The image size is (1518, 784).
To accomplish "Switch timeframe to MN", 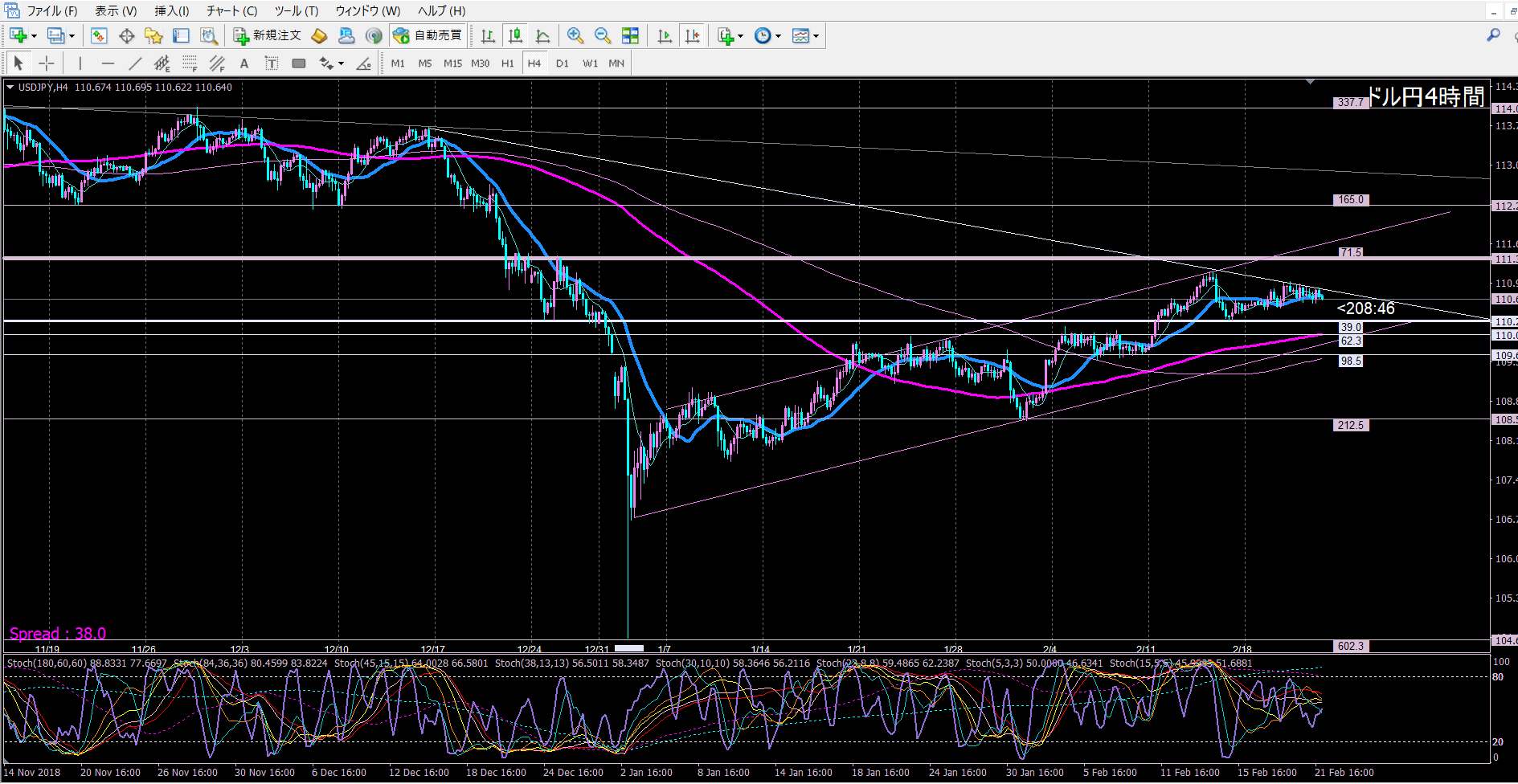I will (x=616, y=63).
